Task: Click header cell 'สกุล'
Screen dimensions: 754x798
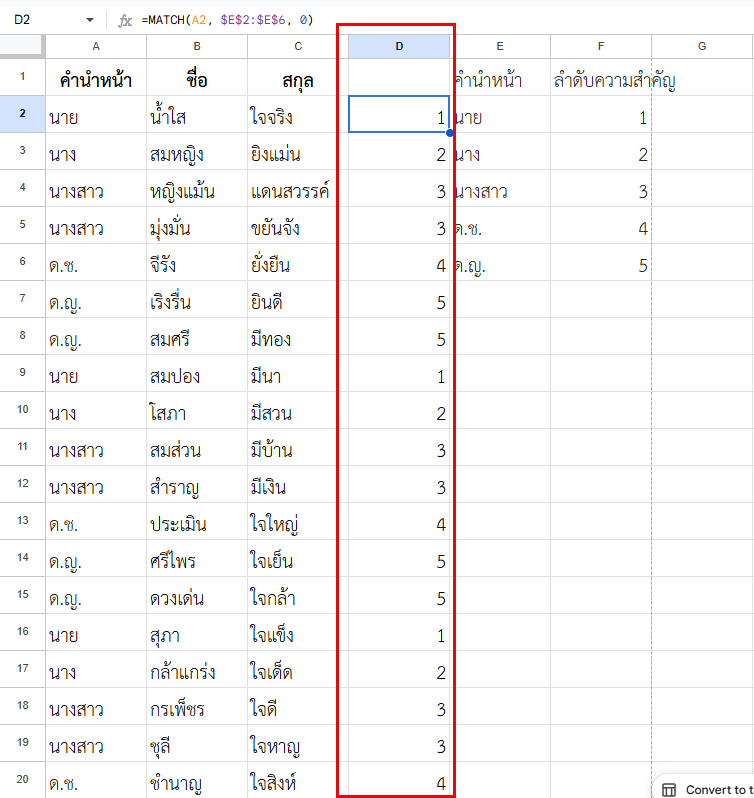Action: (x=298, y=77)
